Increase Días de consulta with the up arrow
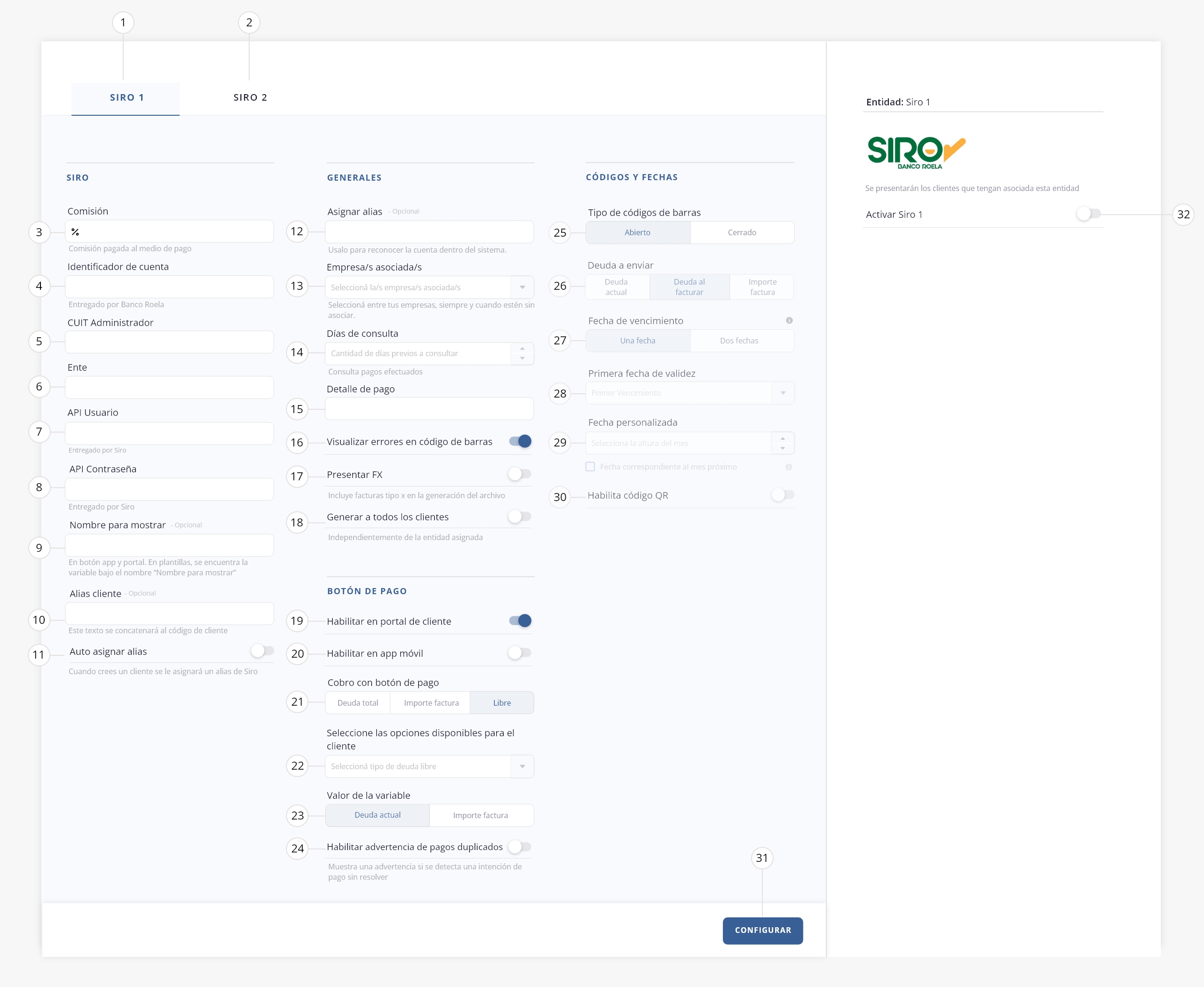1204x987 pixels. coord(522,349)
